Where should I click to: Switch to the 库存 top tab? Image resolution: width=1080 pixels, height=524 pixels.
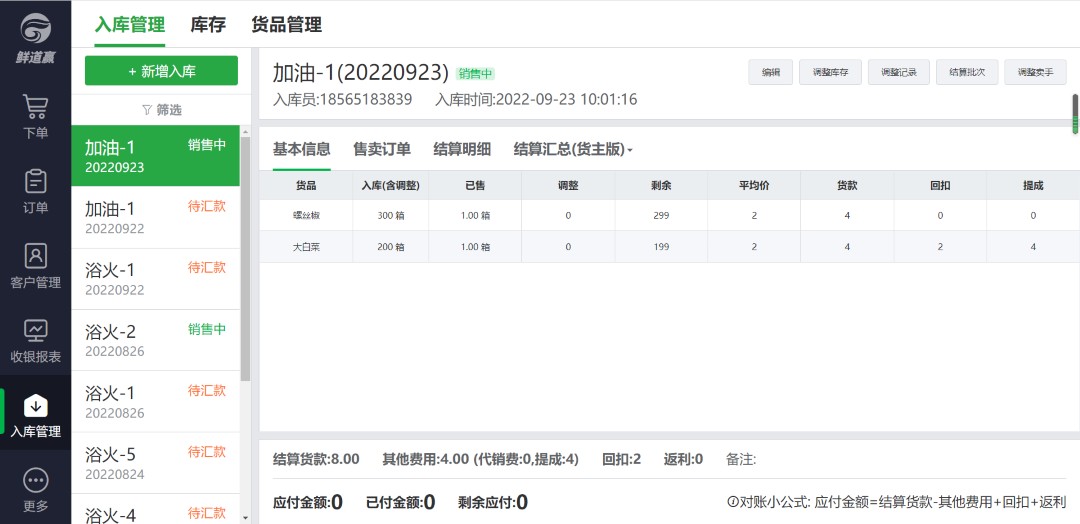[x=208, y=25]
